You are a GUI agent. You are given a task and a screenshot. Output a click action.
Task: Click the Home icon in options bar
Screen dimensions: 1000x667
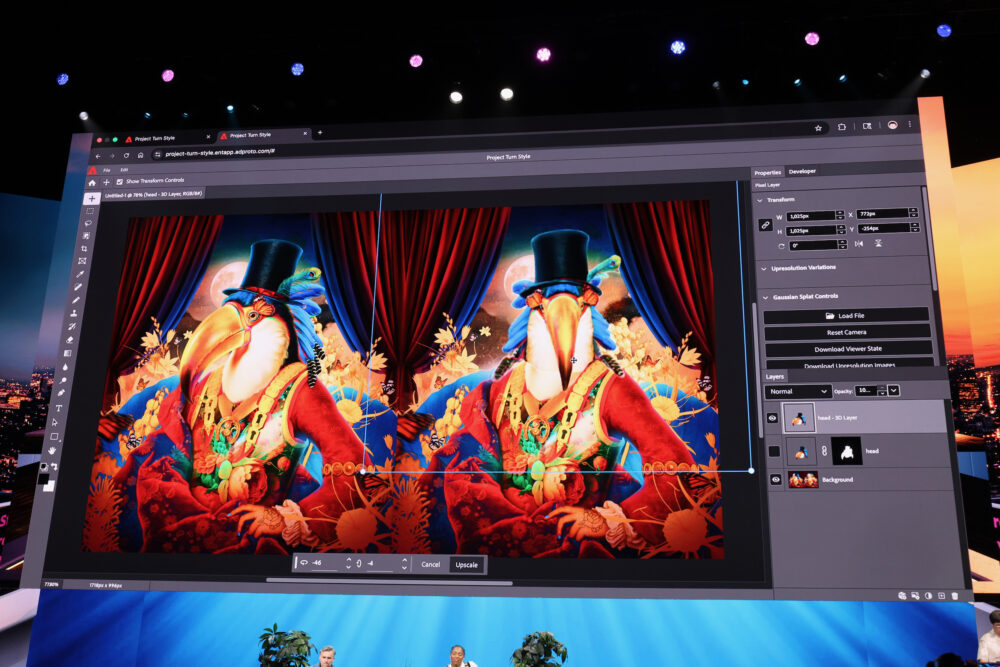point(92,183)
